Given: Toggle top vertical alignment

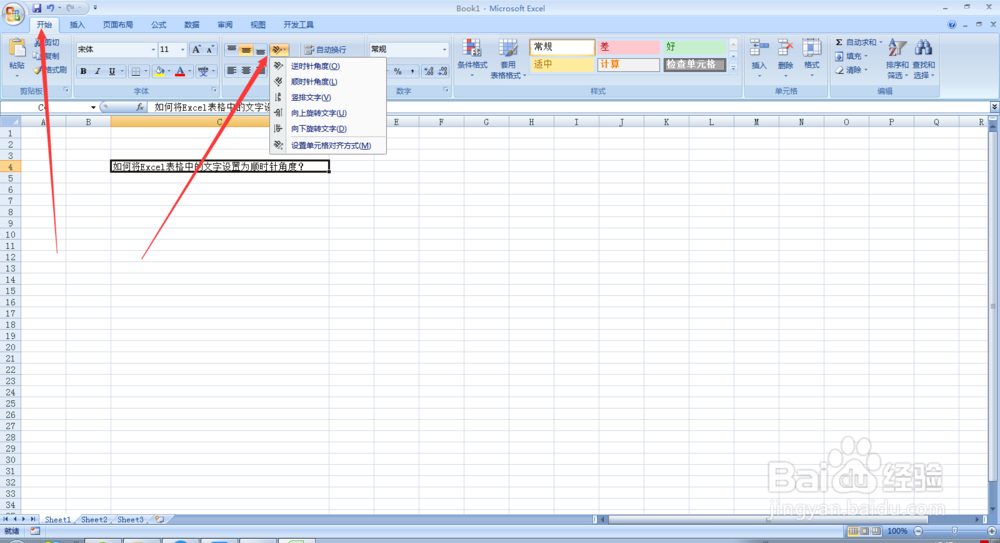Looking at the screenshot, I should click(x=232, y=49).
